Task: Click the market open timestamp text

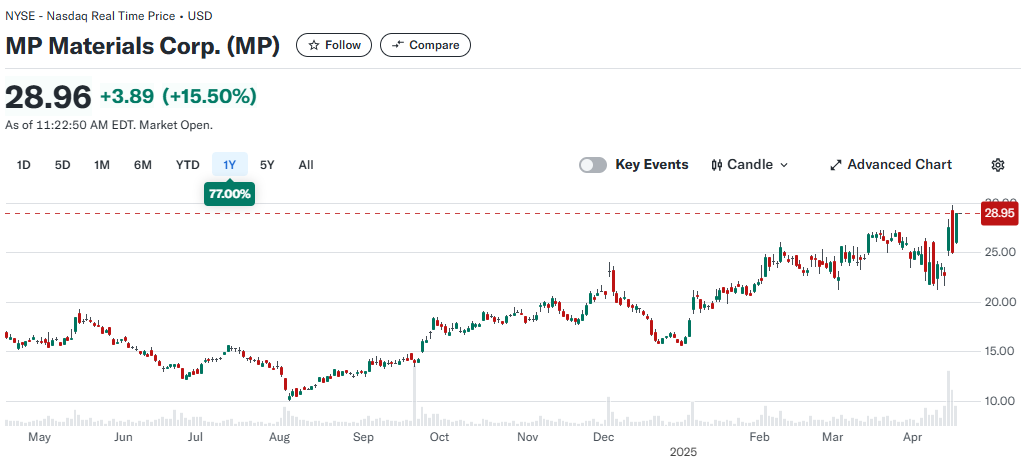Action: (109, 125)
